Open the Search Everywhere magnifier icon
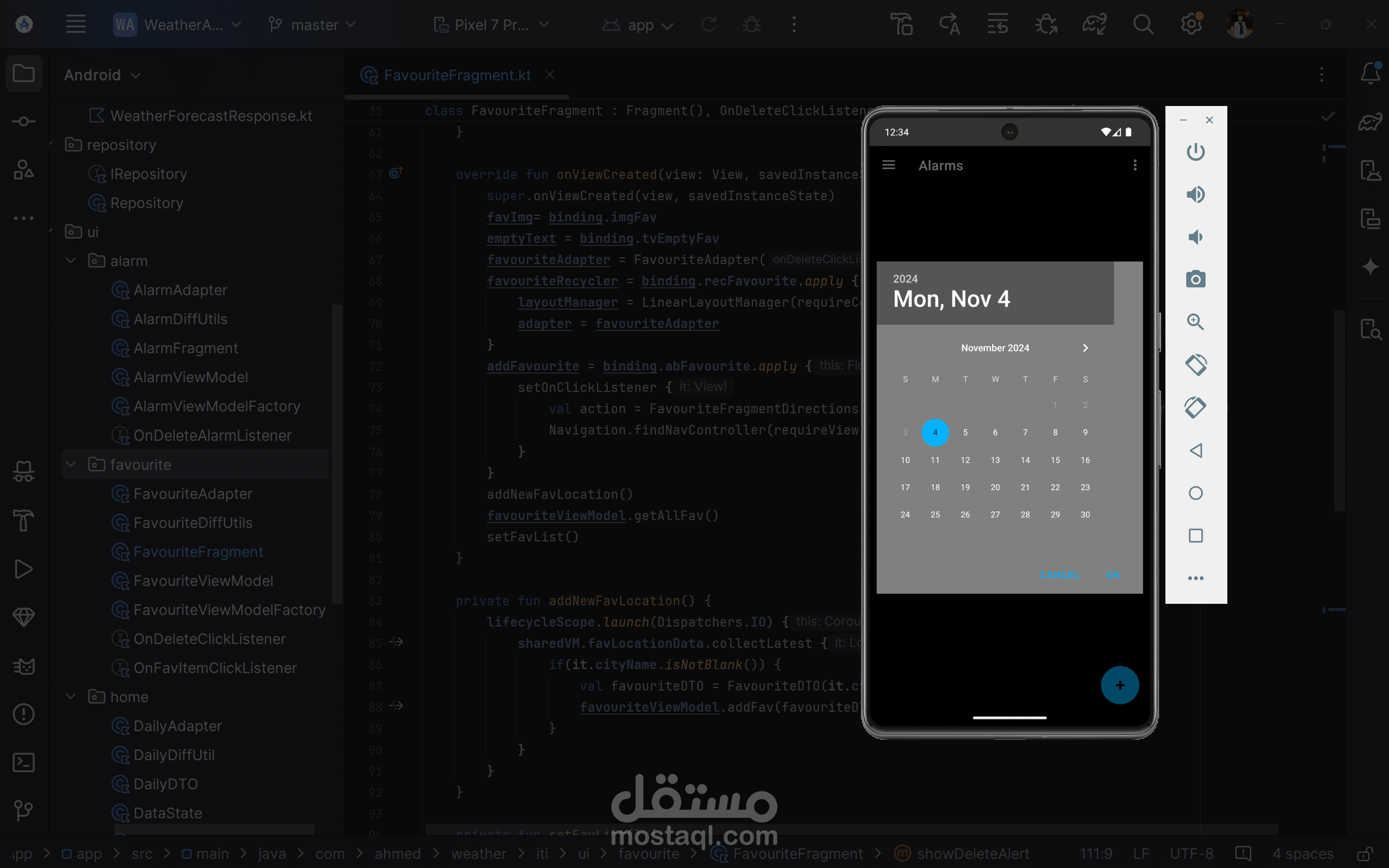 (1143, 25)
